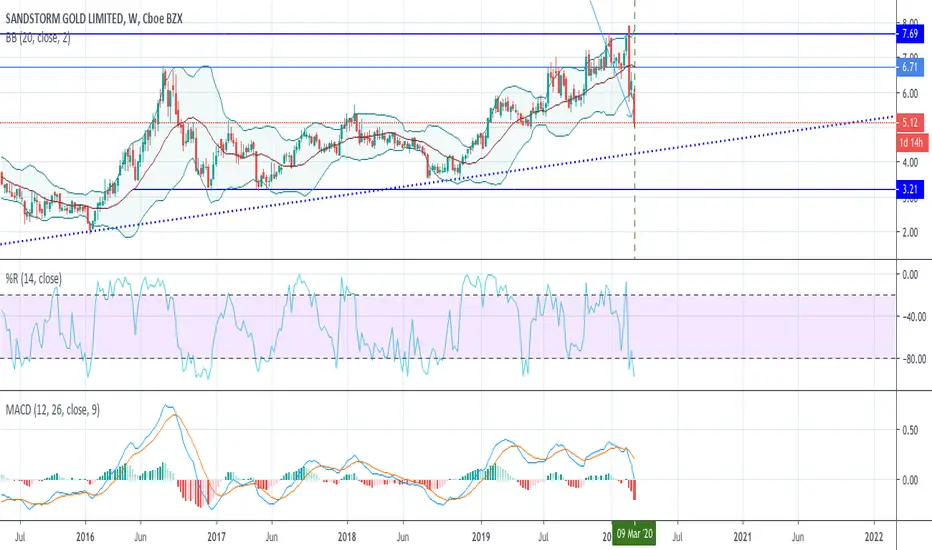This screenshot has height=550, width=932.
Task: Click the SANDSTORM GOLD LIMITED chart title
Action: tap(94, 19)
